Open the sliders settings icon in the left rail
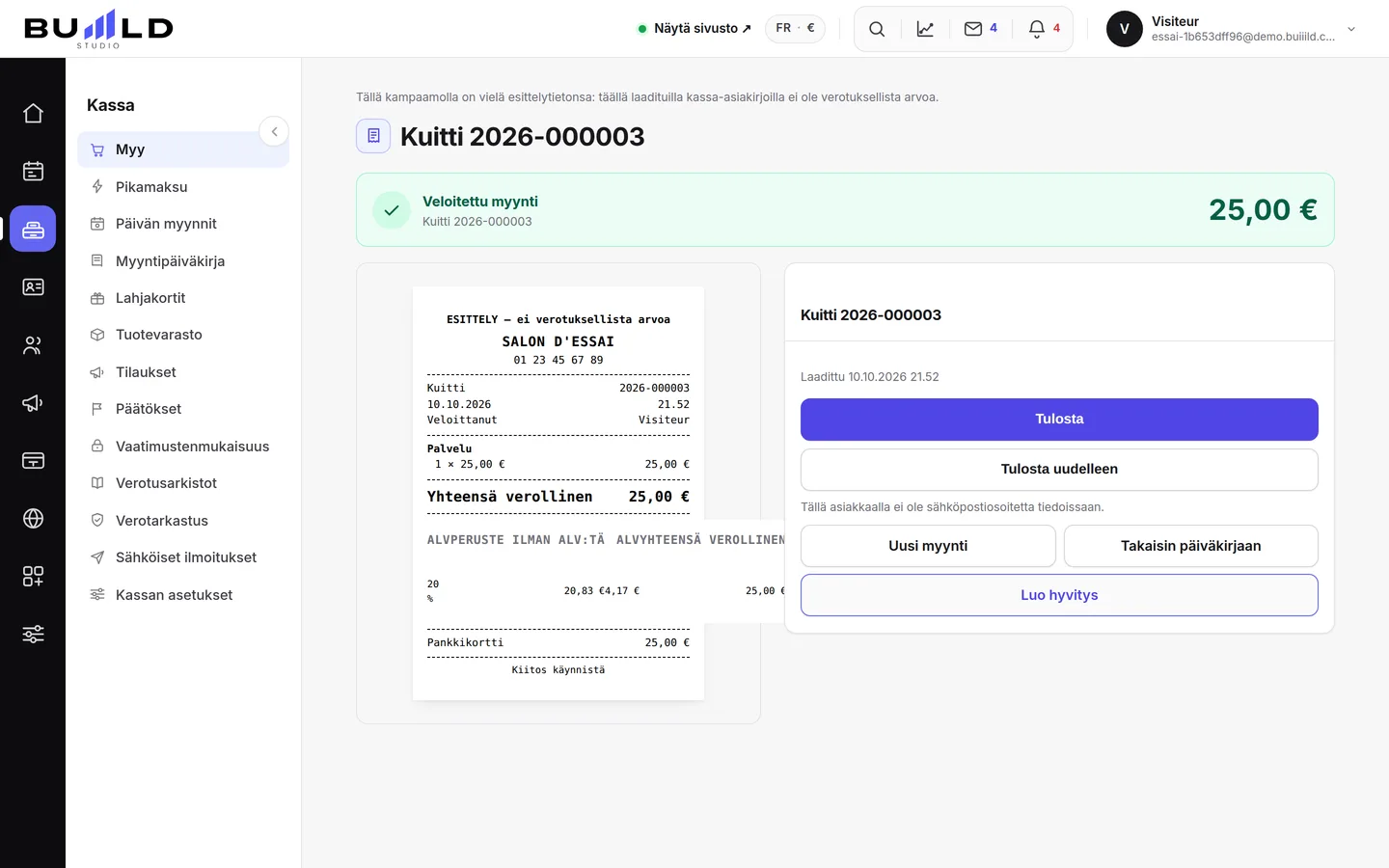 click(33, 634)
